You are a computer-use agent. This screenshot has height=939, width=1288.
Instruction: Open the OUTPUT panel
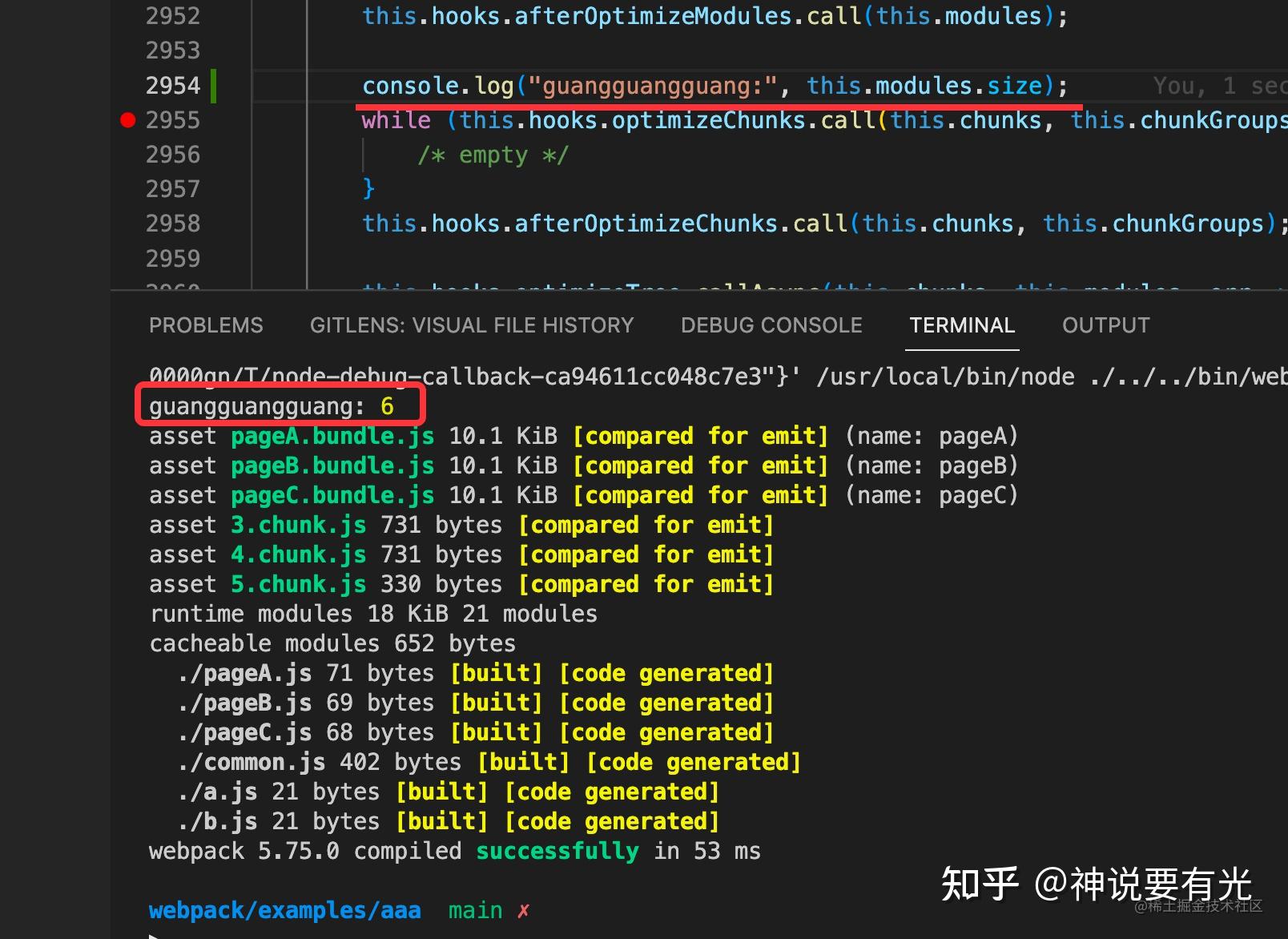tap(1105, 324)
